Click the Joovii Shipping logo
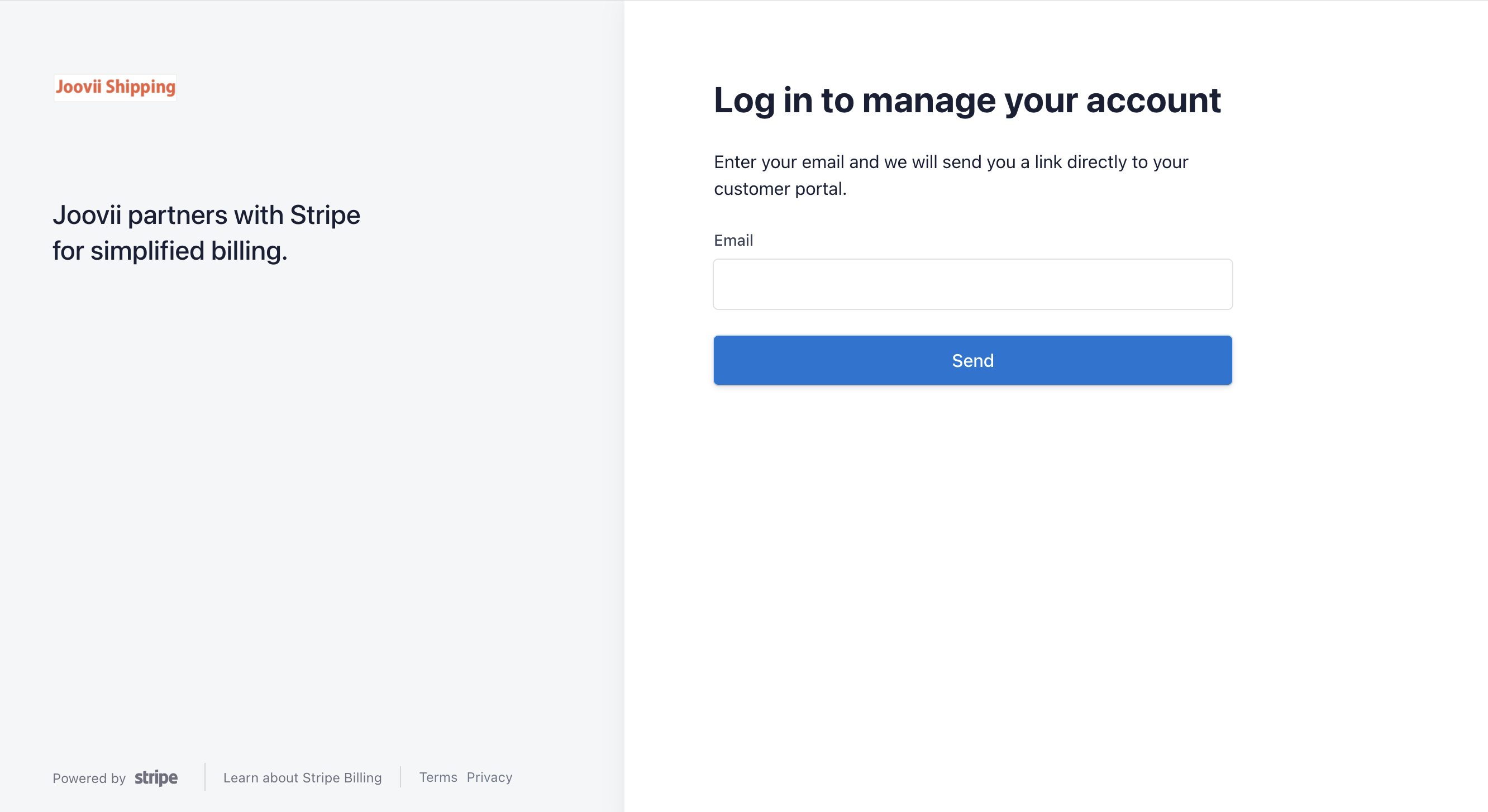The image size is (1488, 812). point(115,87)
